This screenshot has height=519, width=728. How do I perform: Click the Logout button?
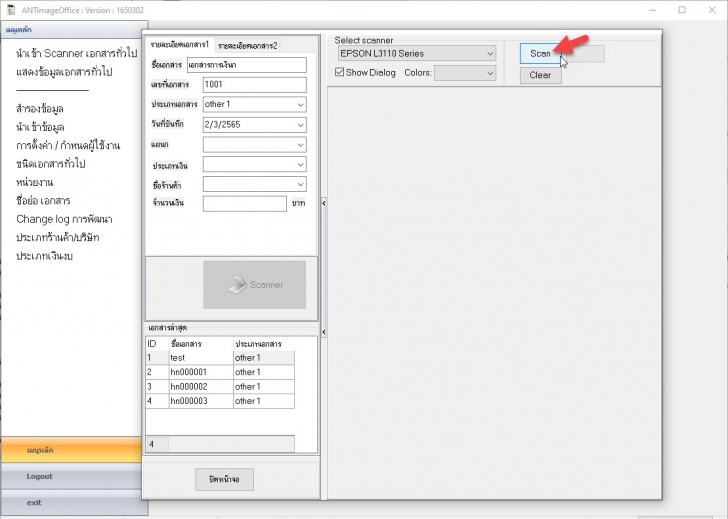click(71, 476)
